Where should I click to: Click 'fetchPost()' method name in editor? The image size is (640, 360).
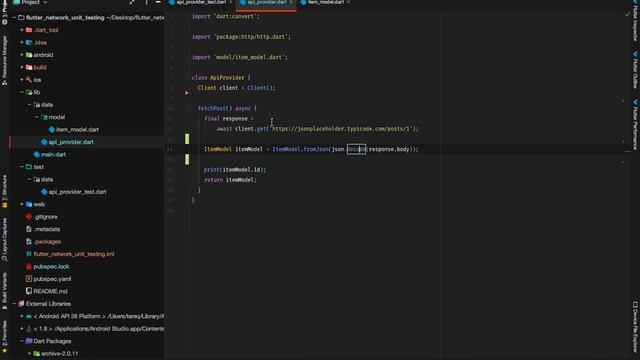[215, 109]
